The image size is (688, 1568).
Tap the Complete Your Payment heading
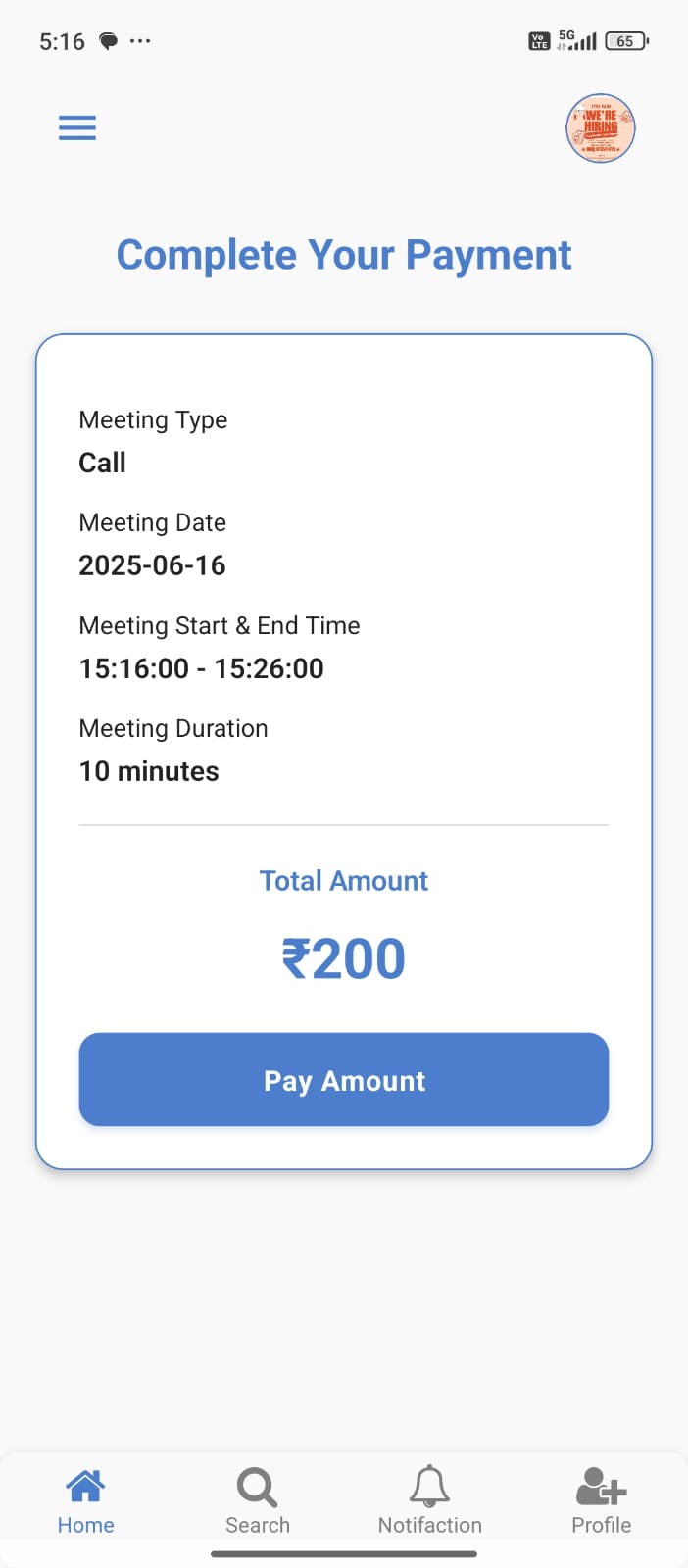tap(344, 255)
